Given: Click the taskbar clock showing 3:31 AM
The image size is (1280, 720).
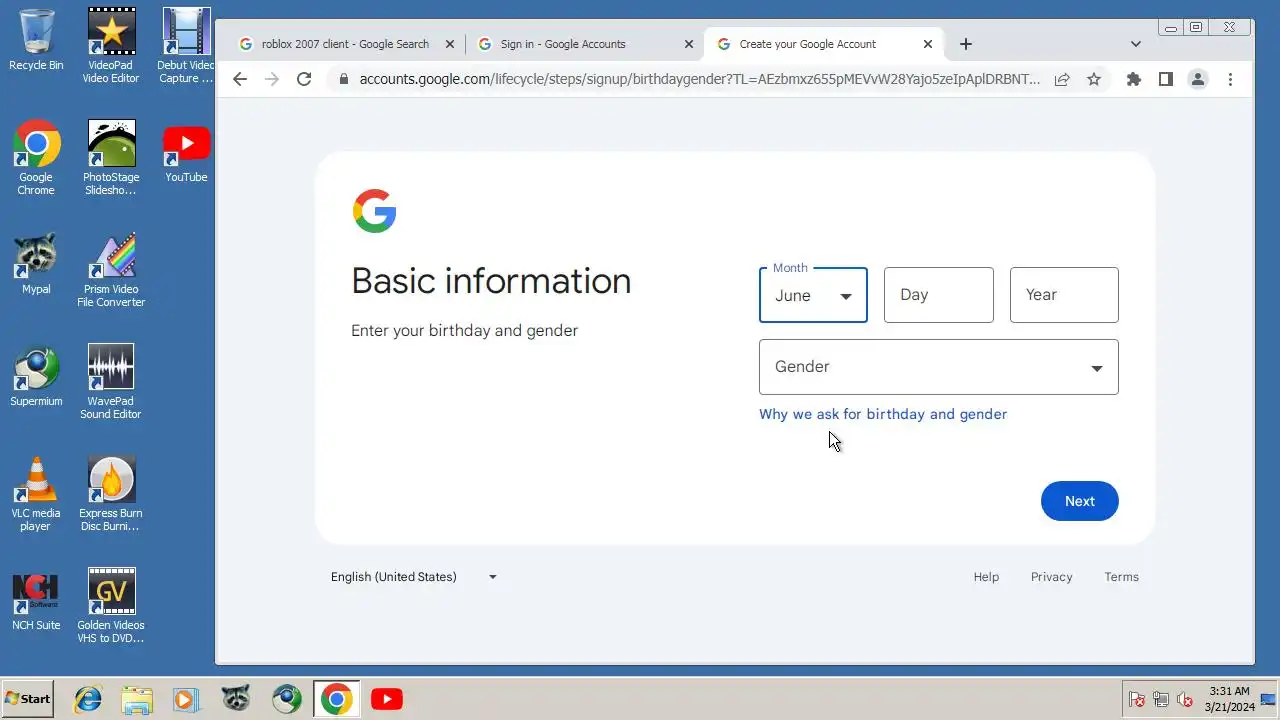Looking at the screenshot, I should click(x=1229, y=699).
